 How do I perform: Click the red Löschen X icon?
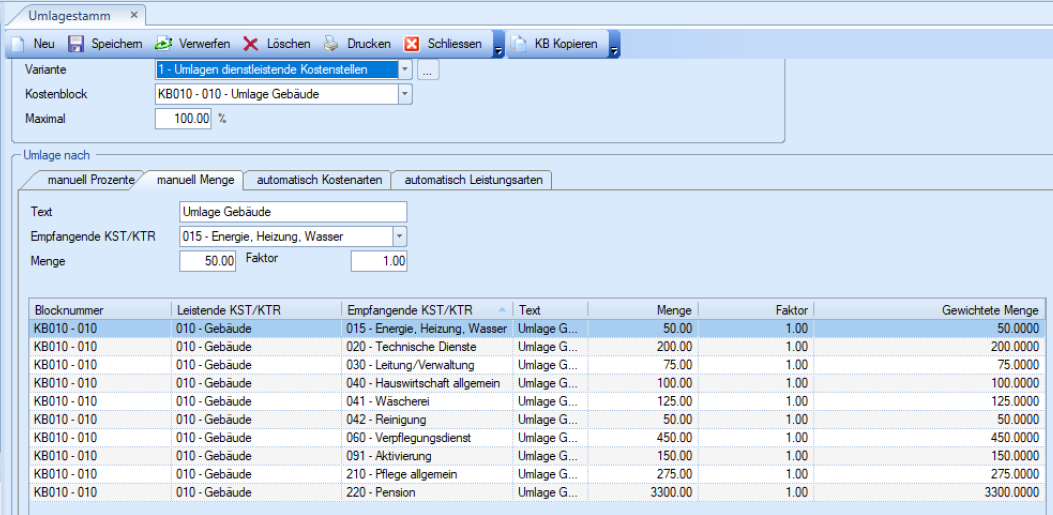(250, 44)
